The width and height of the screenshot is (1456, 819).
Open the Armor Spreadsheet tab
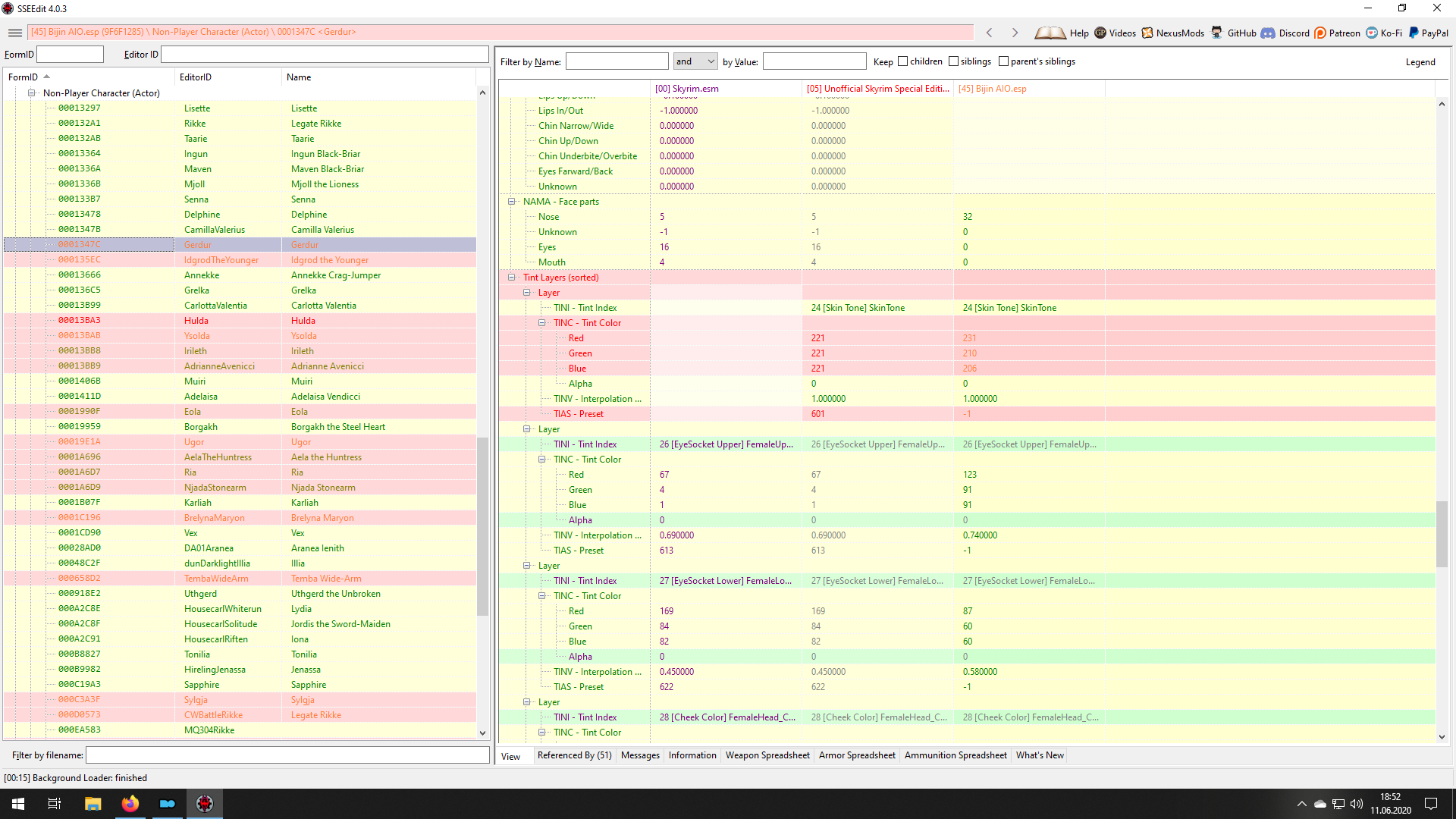[857, 755]
